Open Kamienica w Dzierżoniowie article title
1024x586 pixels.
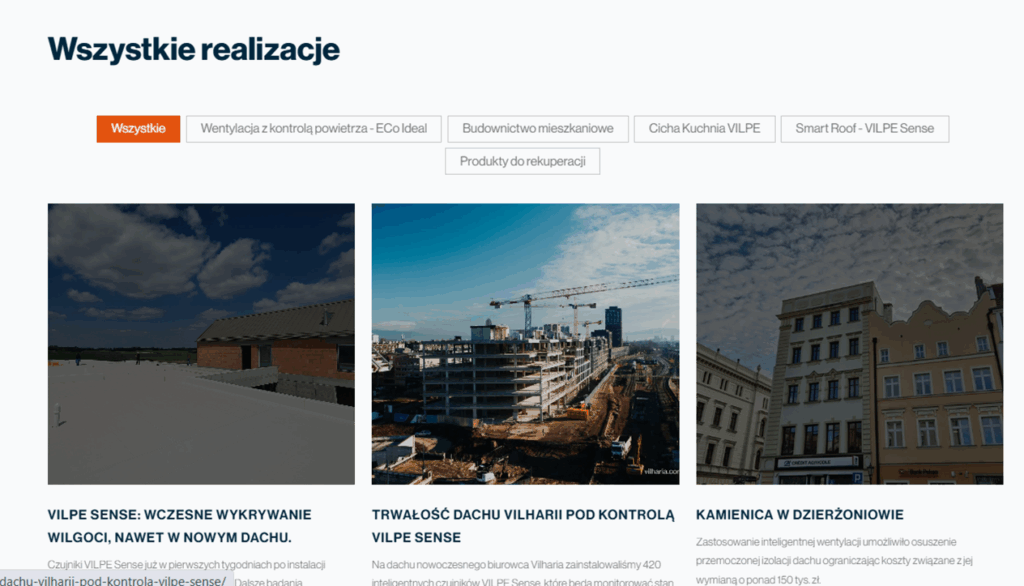(x=799, y=515)
